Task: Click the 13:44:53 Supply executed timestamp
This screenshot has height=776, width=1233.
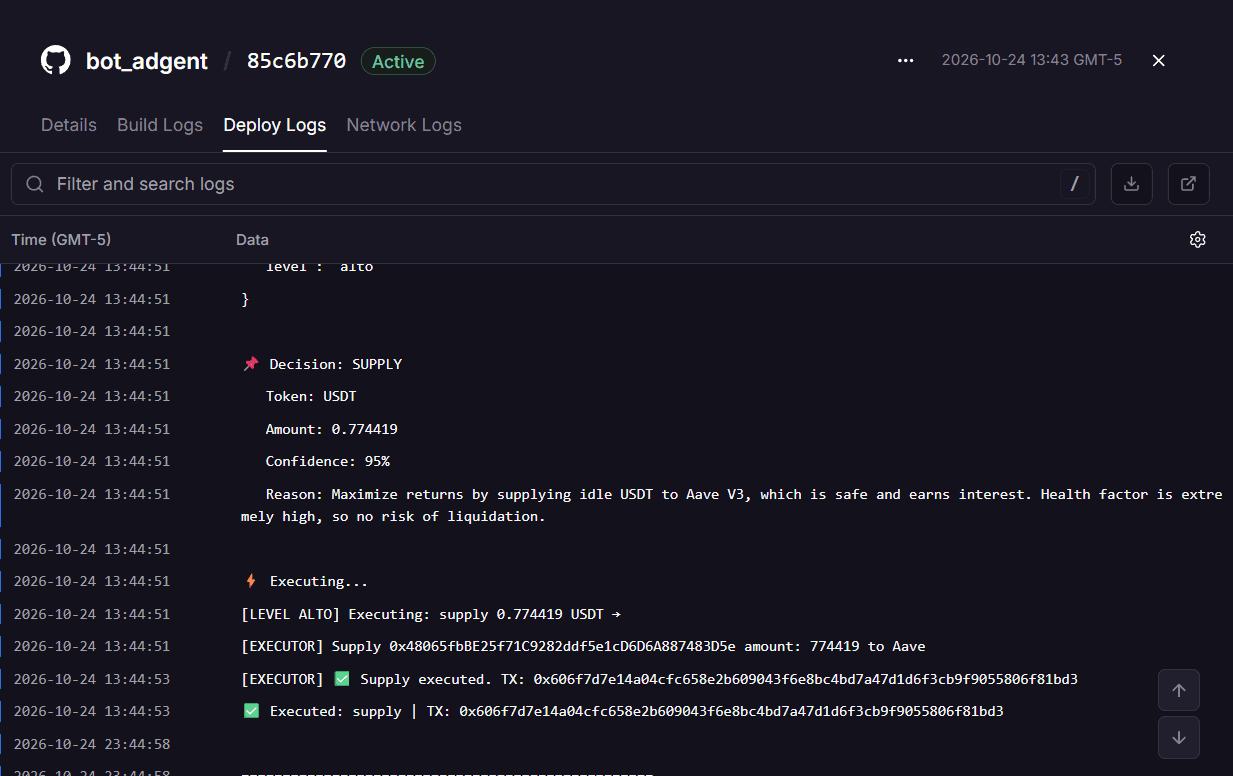Action: tap(92, 679)
